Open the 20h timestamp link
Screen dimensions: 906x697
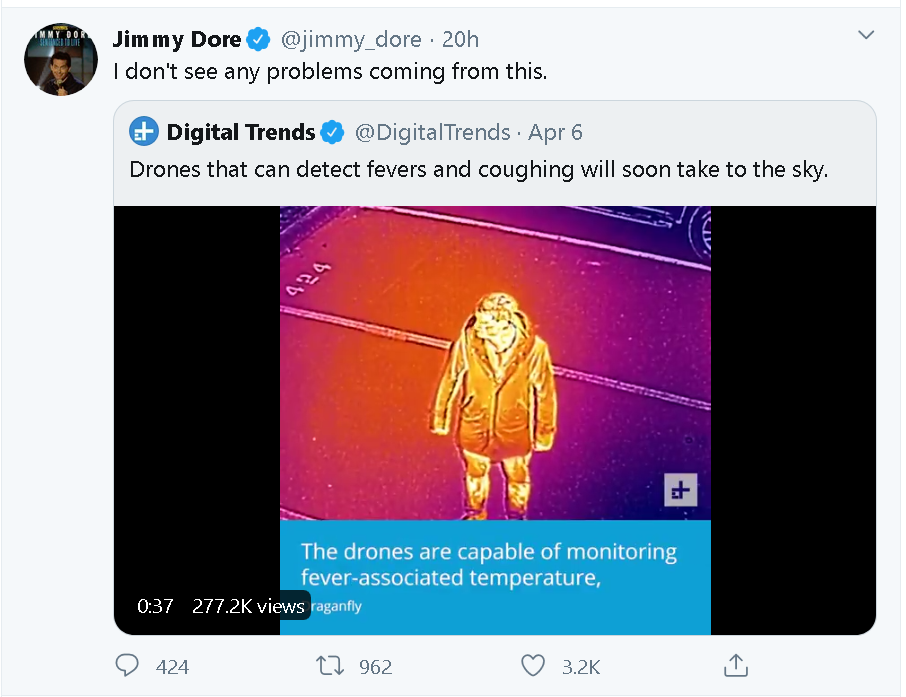[x=460, y=39]
